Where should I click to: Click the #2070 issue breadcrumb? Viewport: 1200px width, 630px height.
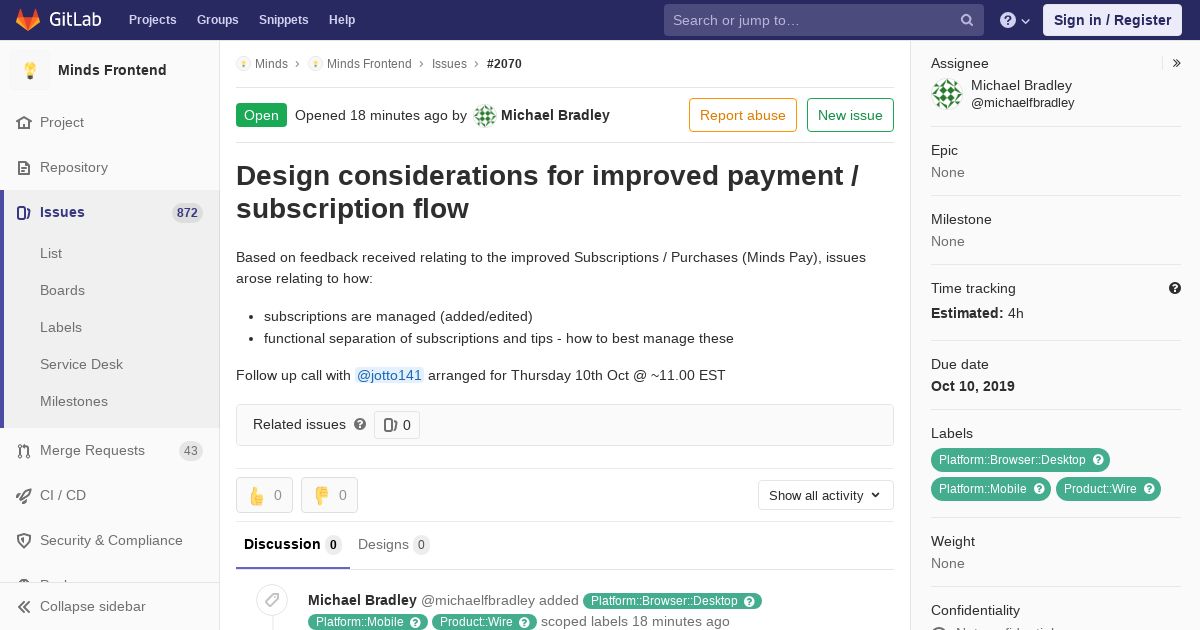pos(504,64)
